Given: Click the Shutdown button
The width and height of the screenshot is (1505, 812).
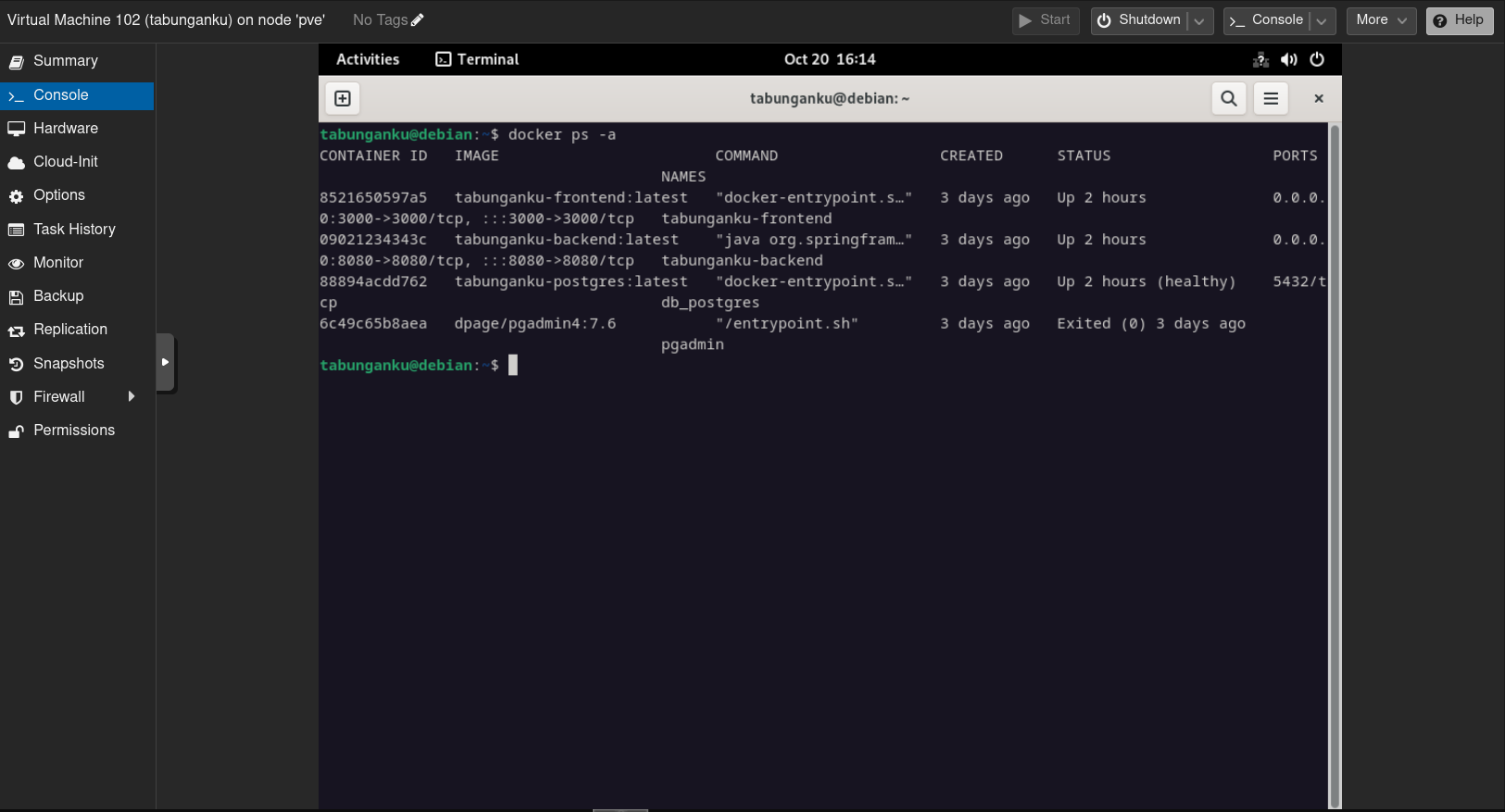Looking at the screenshot, I should [x=1140, y=20].
